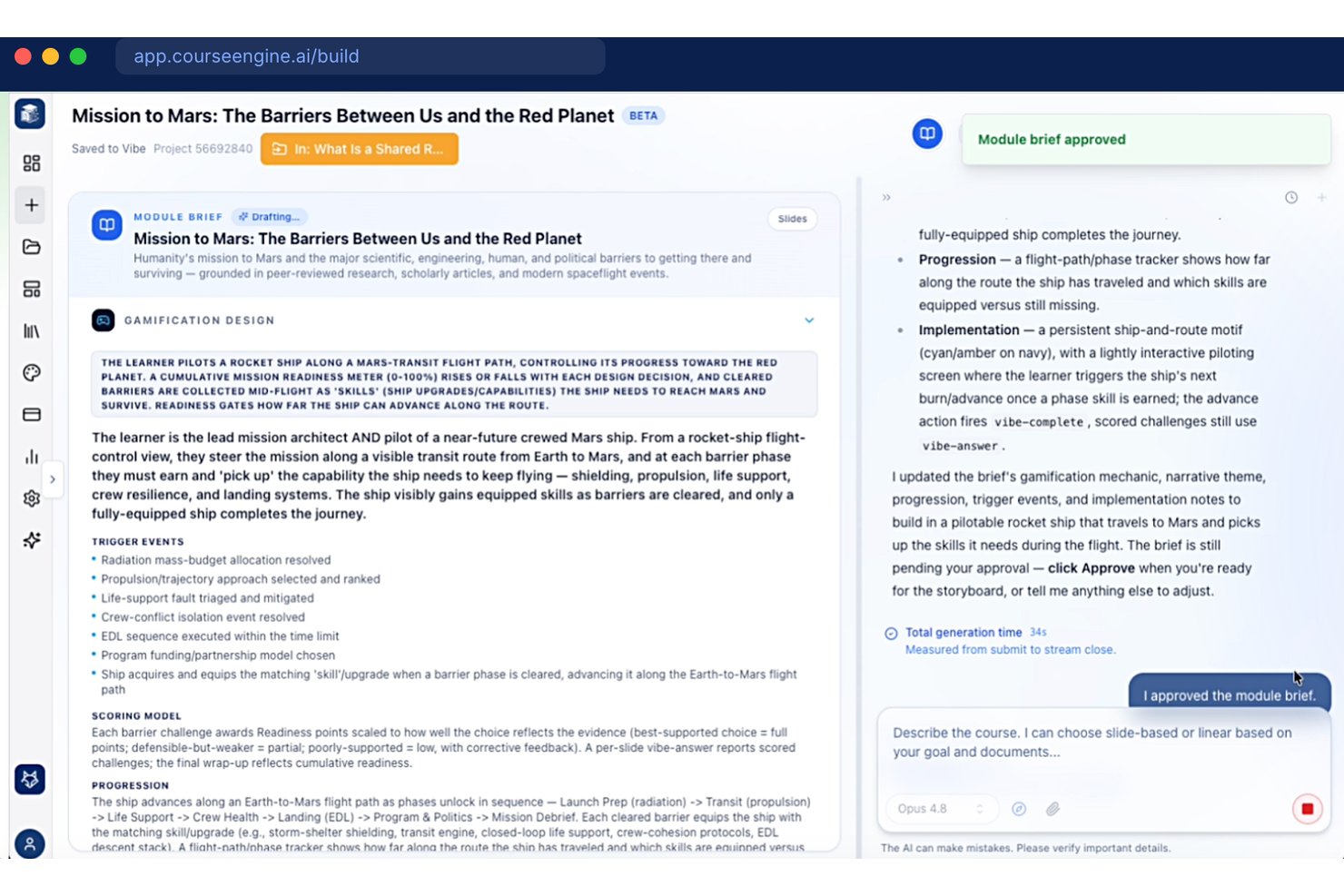Click the gamepad Gamification Design icon
The image size is (1344, 896).
[x=104, y=320]
